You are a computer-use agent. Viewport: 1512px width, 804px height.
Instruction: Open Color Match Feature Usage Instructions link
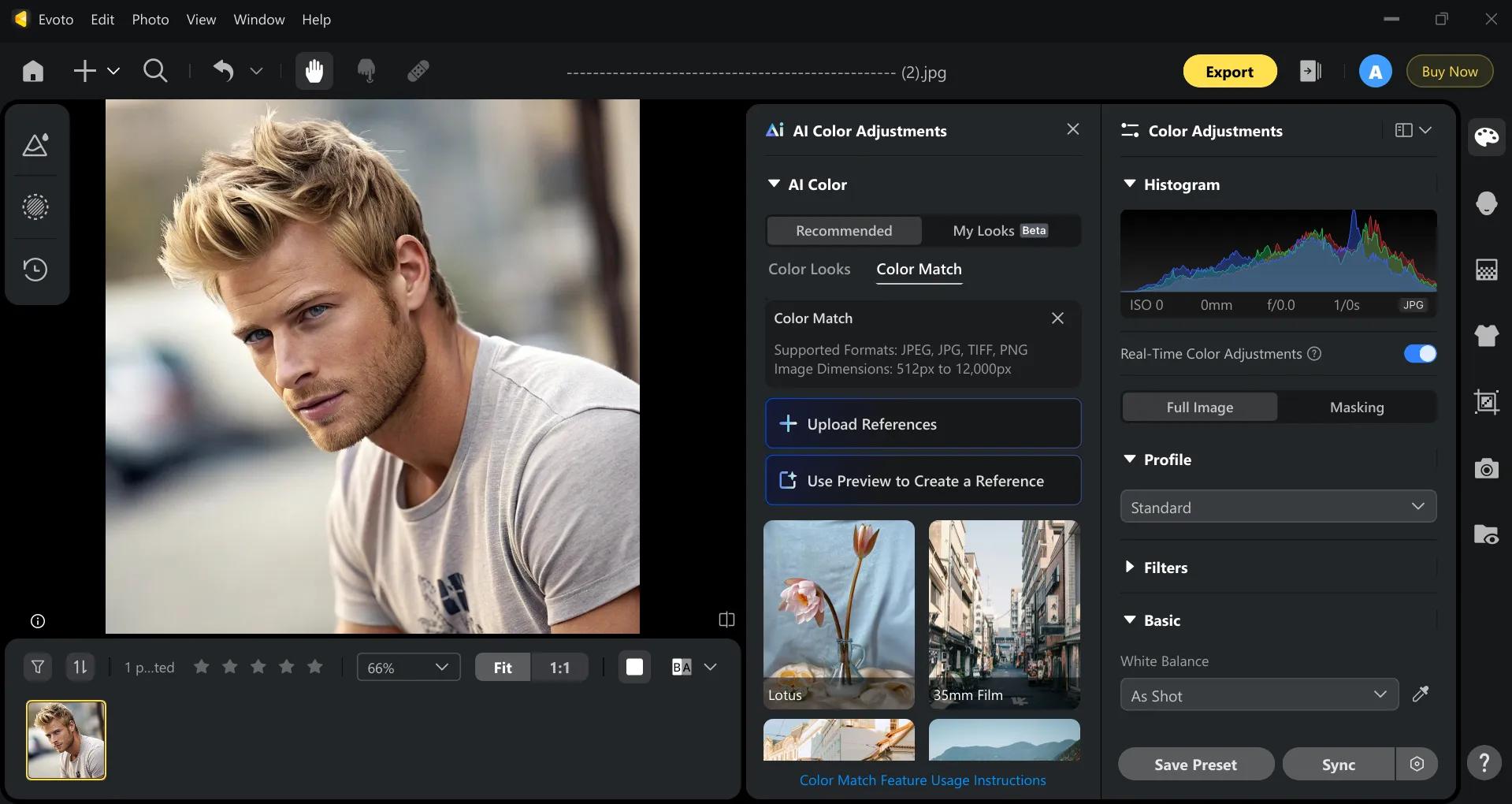coord(923,780)
